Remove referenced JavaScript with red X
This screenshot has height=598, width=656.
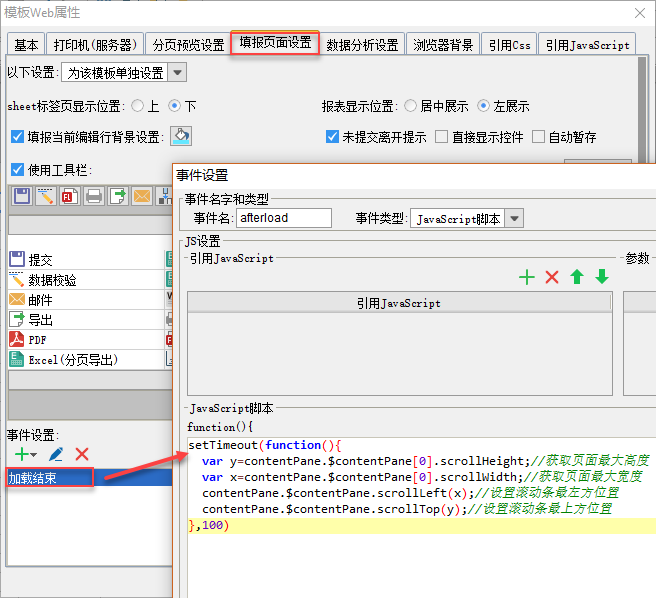click(552, 277)
